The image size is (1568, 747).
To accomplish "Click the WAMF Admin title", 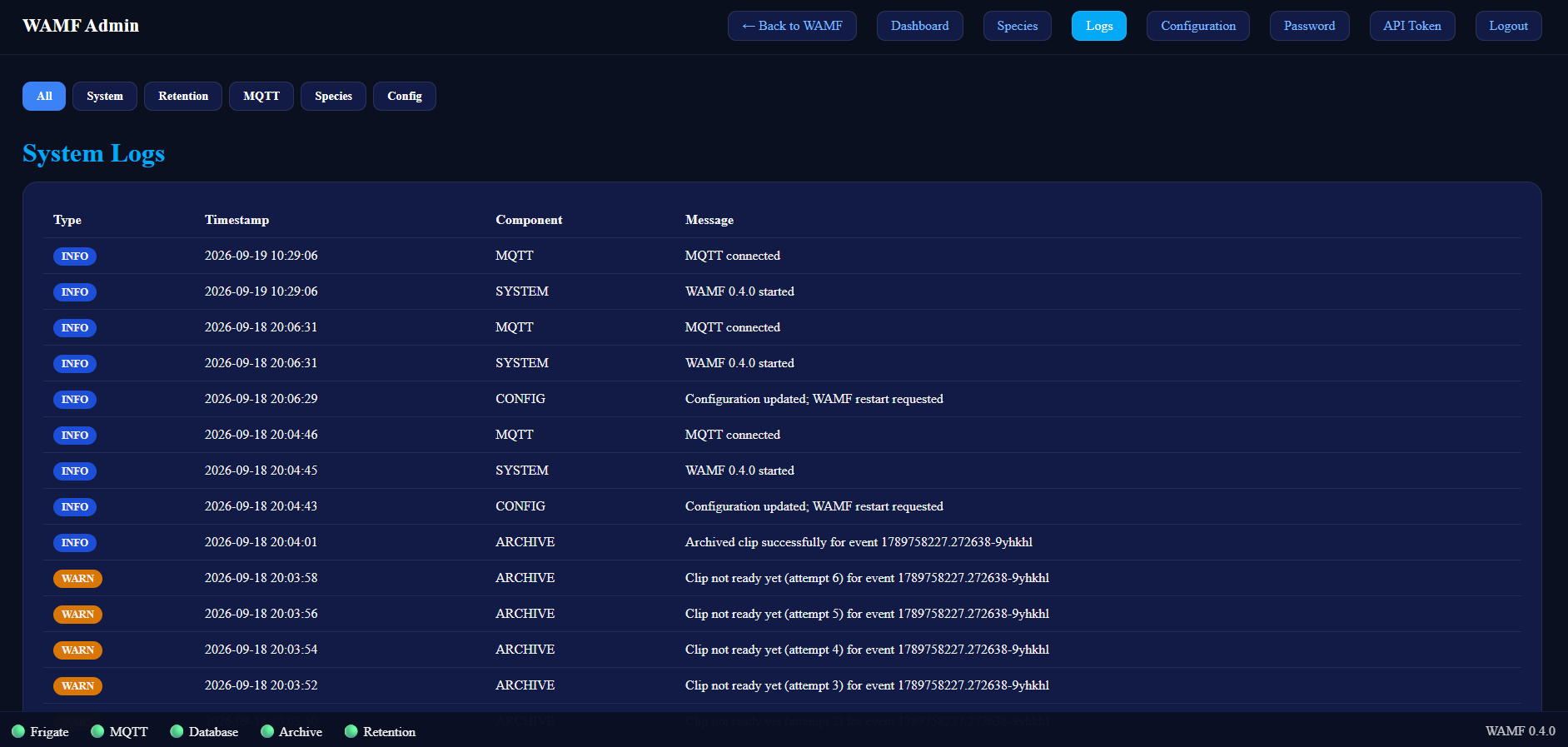I will pyautogui.click(x=81, y=26).
